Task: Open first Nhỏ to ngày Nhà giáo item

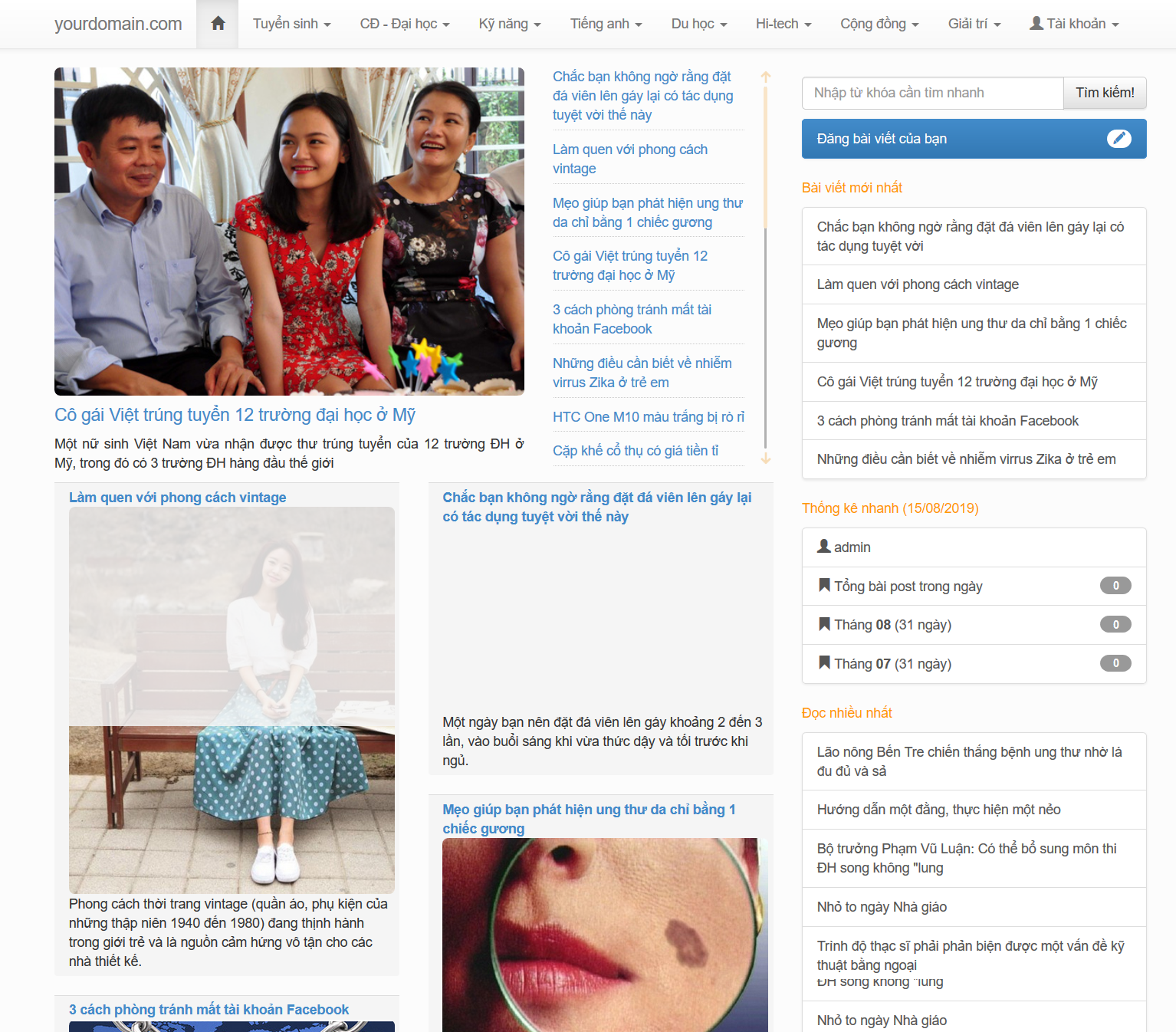Action: [974, 907]
